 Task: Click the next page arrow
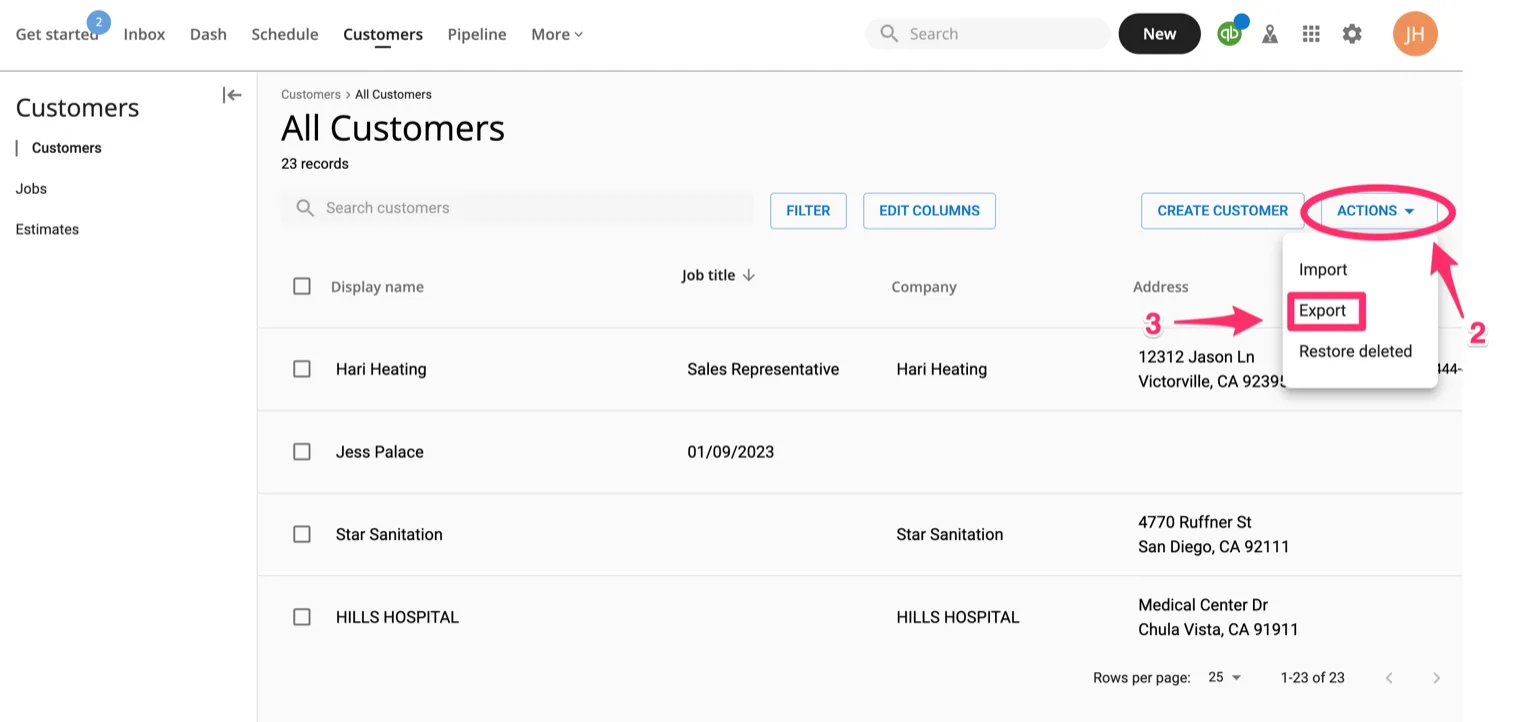pyautogui.click(x=1436, y=678)
